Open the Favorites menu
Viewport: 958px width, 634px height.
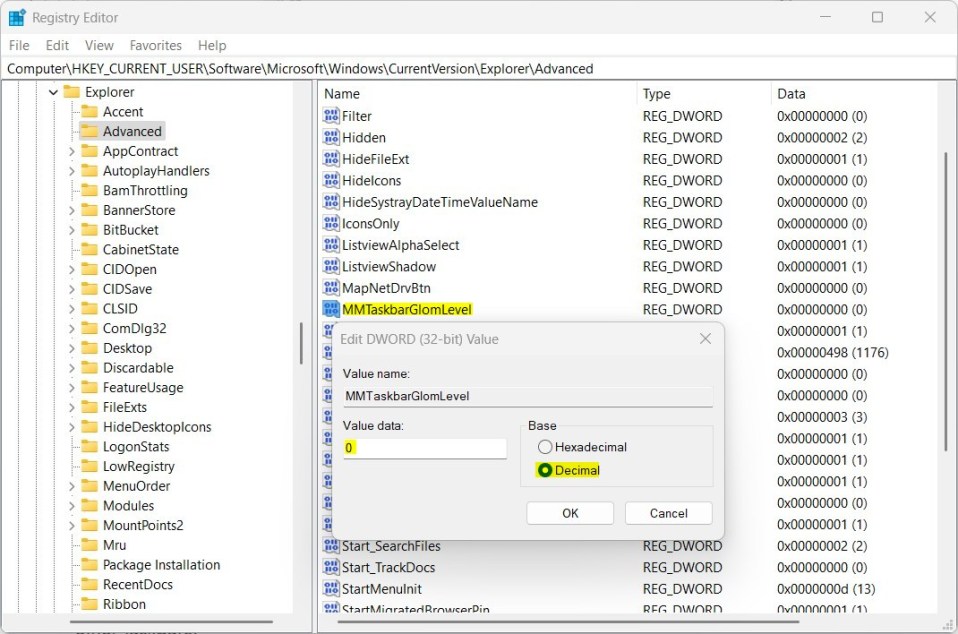(x=155, y=45)
